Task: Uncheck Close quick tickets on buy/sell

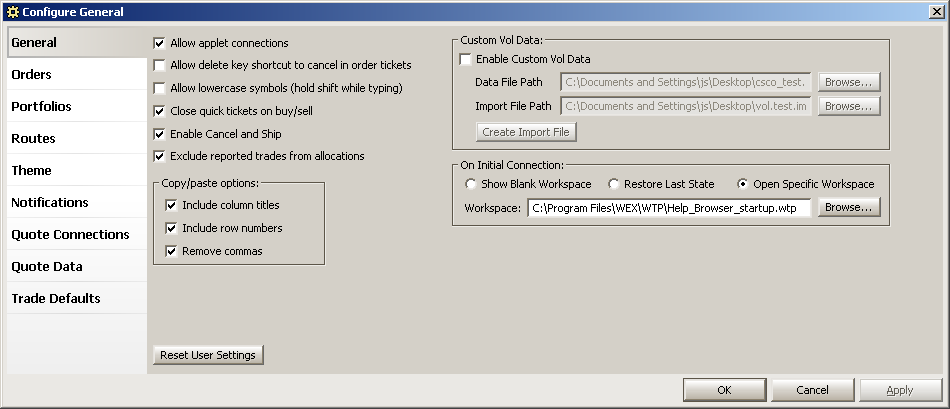Action: tap(159, 111)
